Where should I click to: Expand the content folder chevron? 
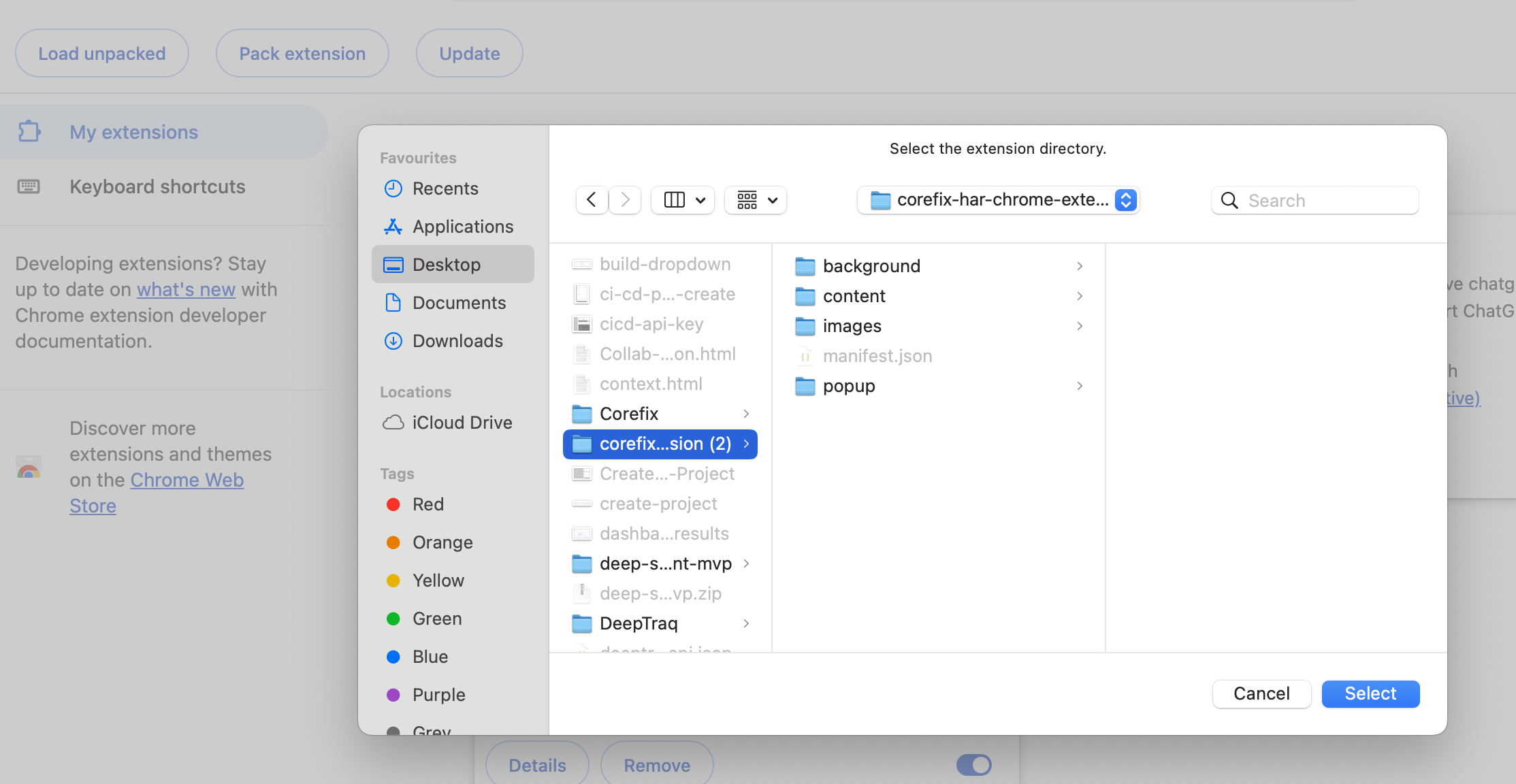tap(1080, 296)
